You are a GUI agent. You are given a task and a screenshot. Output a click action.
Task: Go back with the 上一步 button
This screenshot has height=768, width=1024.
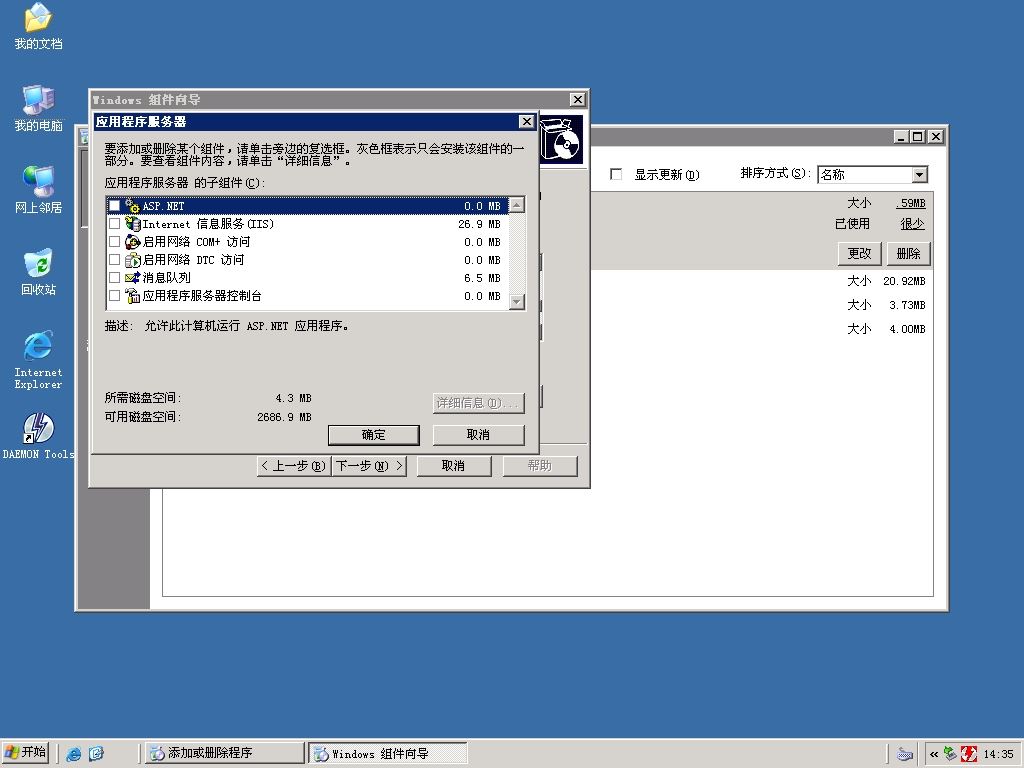[293, 466]
